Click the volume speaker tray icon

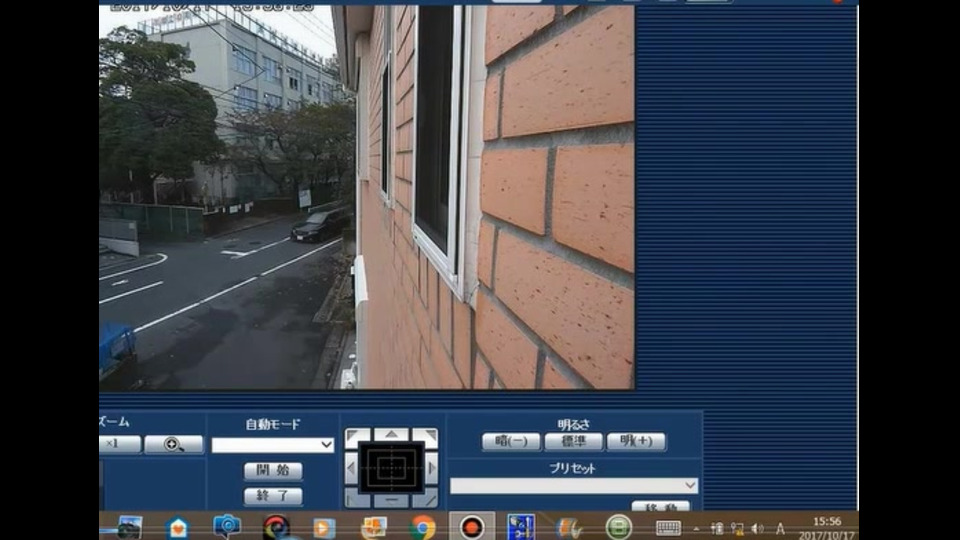[757, 528]
